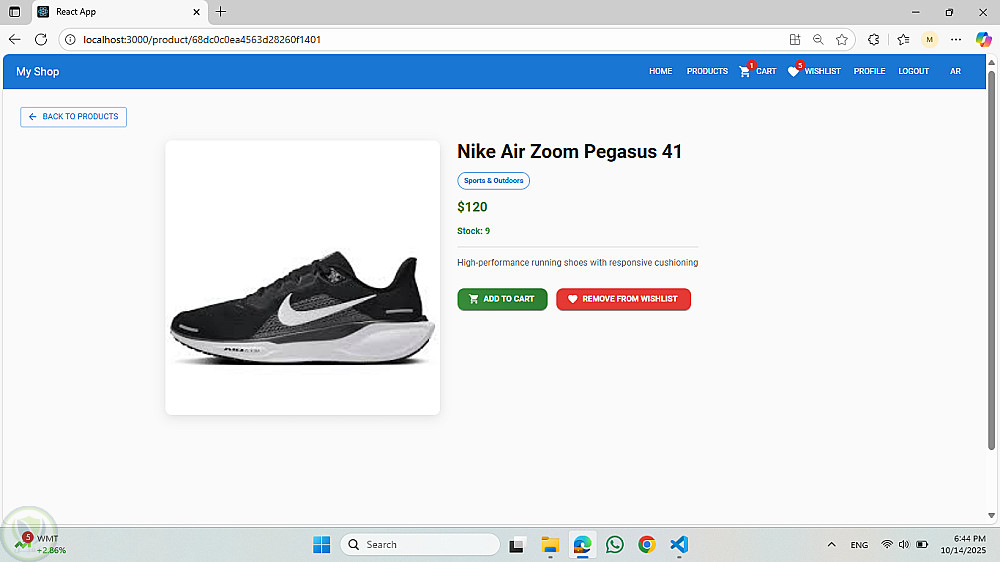Focus the browser address bar URL
The height and width of the screenshot is (562, 1000).
(202, 40)
